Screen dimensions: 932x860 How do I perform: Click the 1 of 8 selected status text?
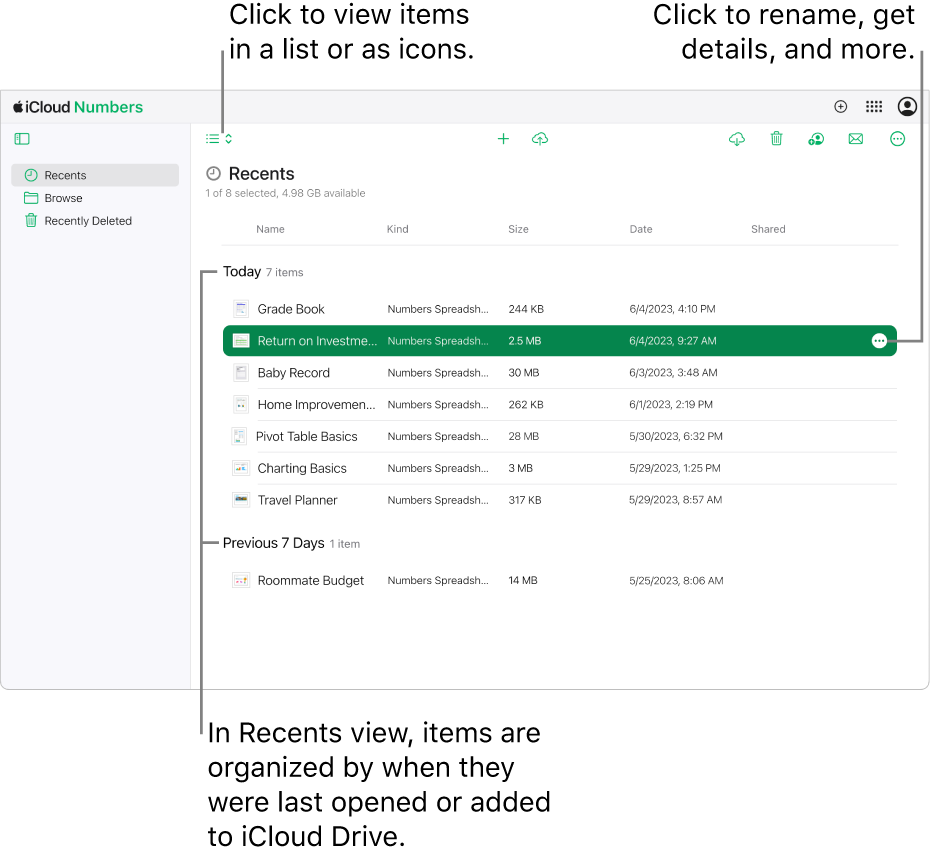[285, 193]
